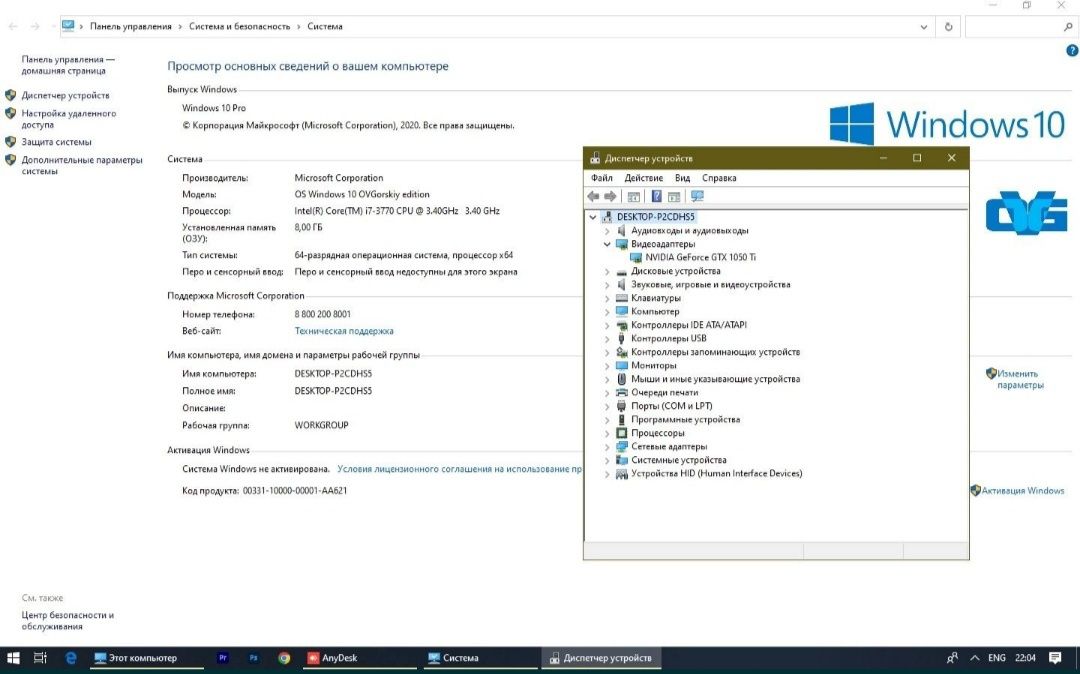Click the Help icon in Device Manager toolbar
Screen dimensions: 1080x674
tap(656, 196)
